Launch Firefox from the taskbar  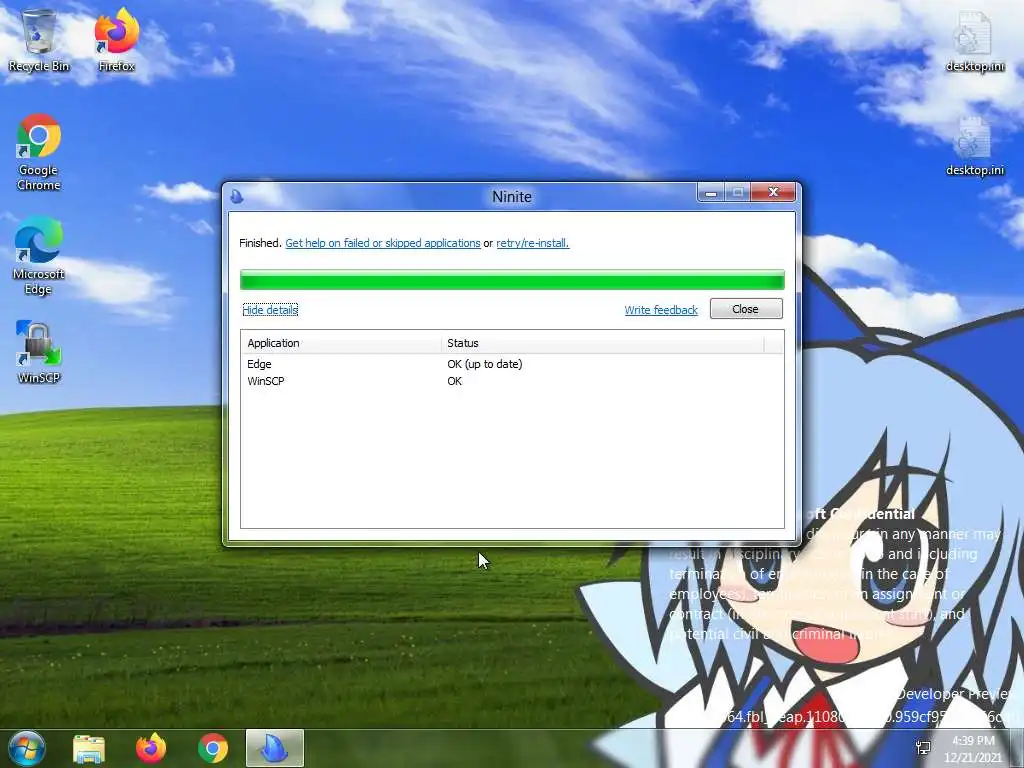(151, 748)
